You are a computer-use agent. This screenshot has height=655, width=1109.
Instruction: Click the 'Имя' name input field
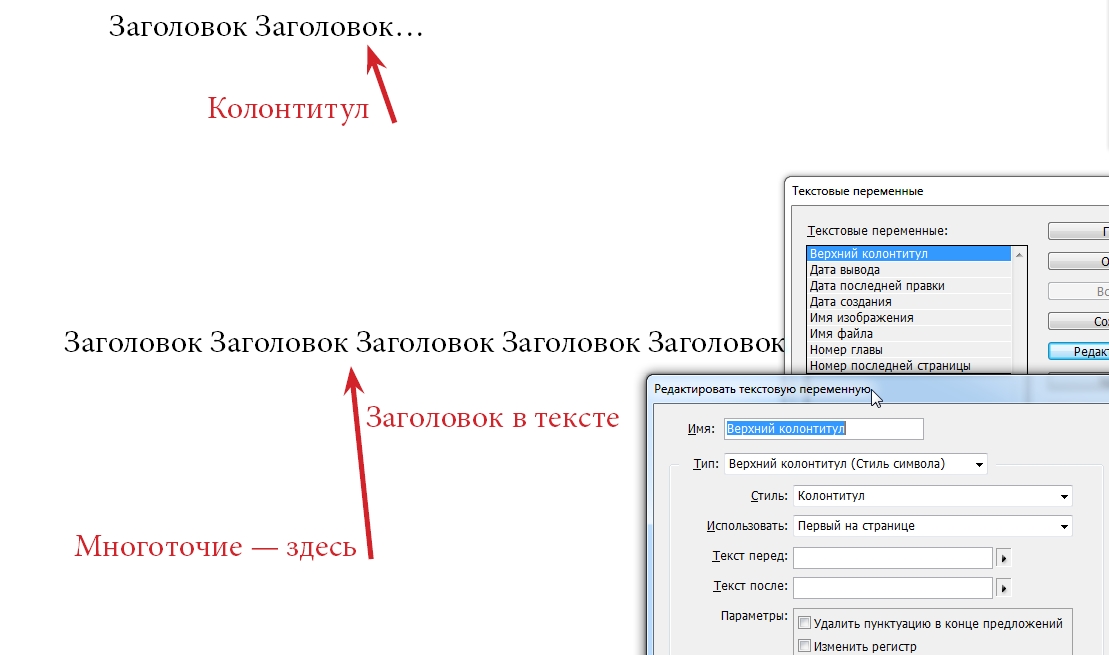823,429
